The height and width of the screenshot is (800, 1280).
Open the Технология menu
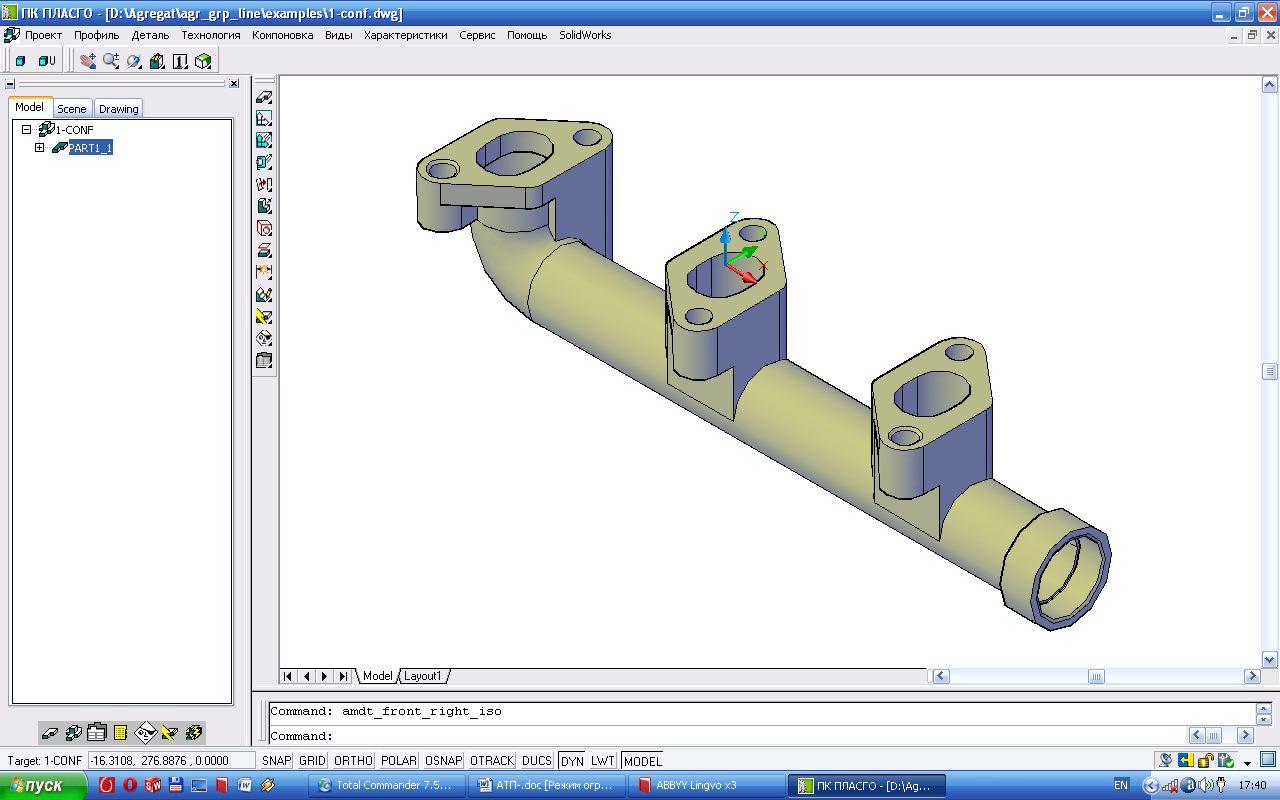click(x=211, y=35)
